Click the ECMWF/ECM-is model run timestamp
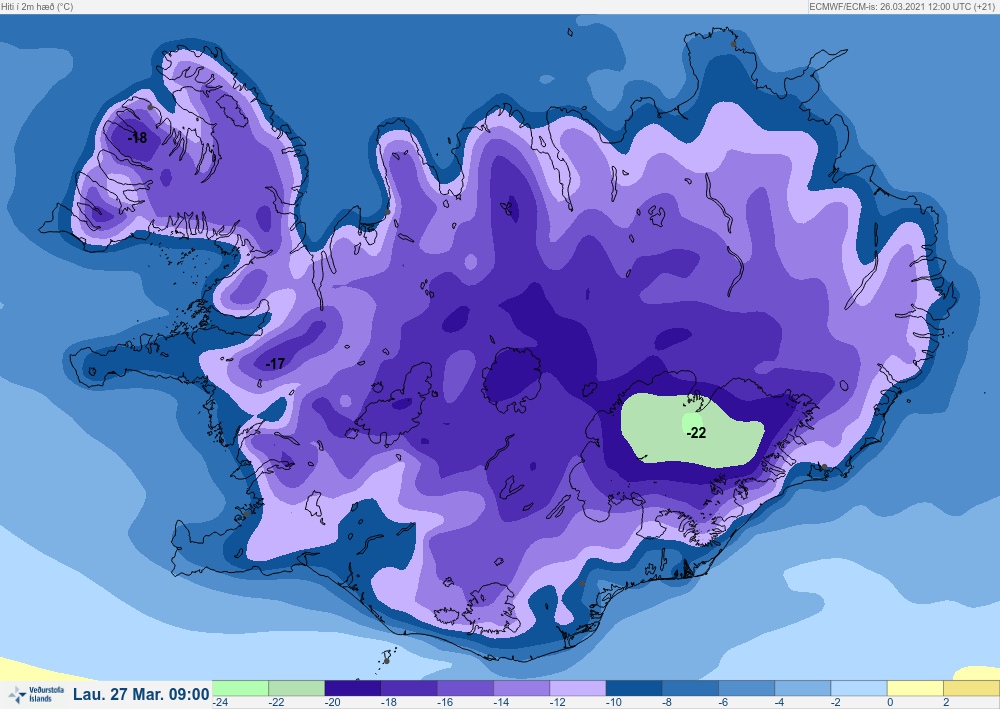1000x709 pixels. (x=903, y=6)
